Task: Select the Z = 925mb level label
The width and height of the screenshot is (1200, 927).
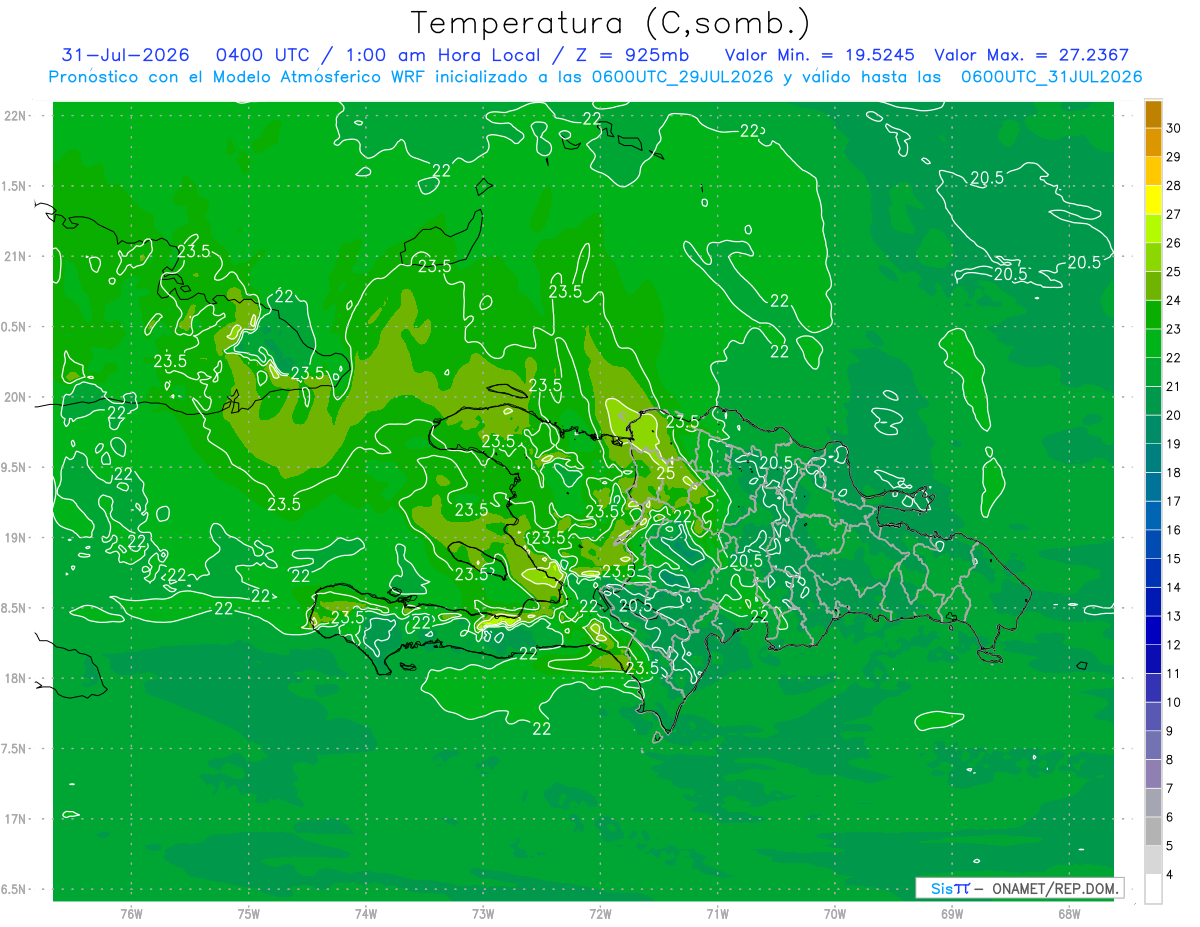Action: click(630, 55)
